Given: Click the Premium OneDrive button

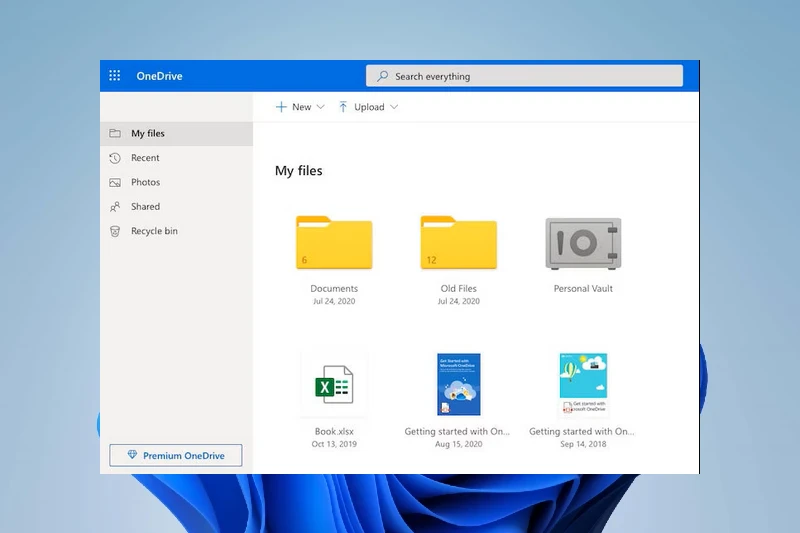Looking at the screenshot, I should [x=176, y=455].
